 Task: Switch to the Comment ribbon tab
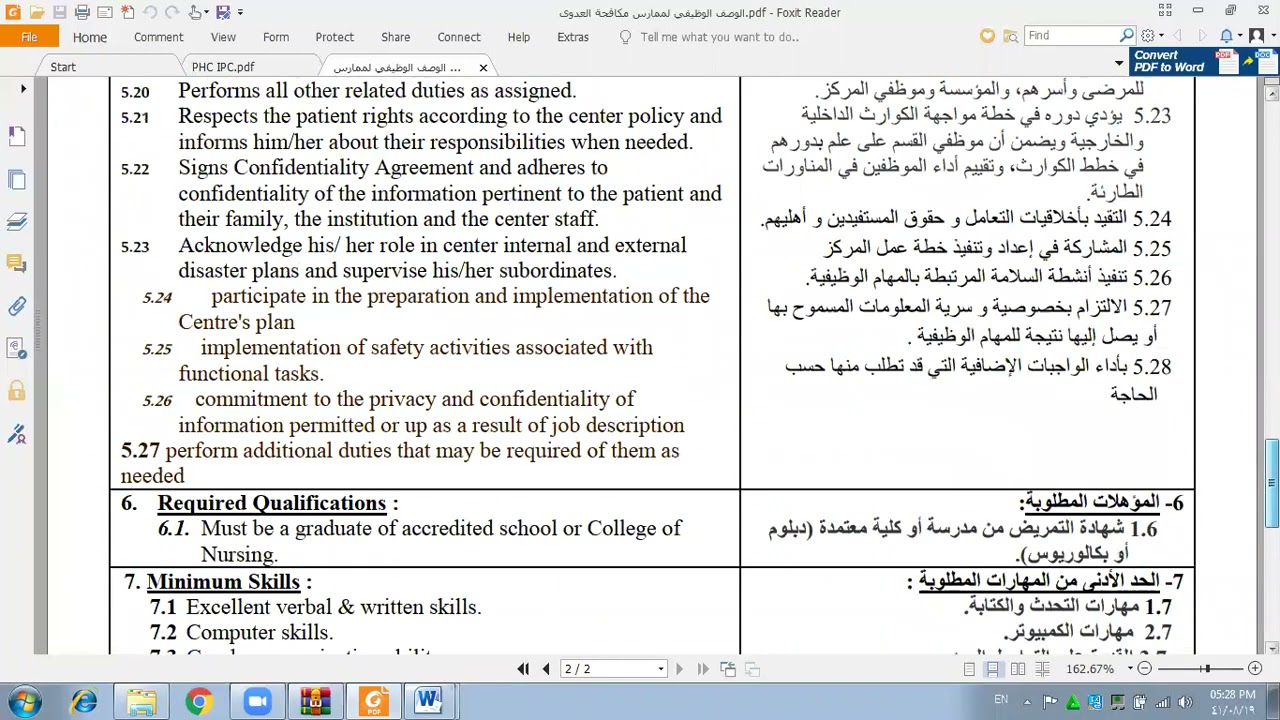point(158,37)
